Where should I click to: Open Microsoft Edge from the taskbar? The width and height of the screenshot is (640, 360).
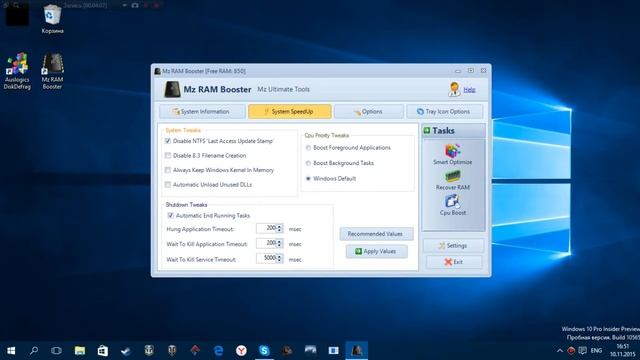[218, 351]
